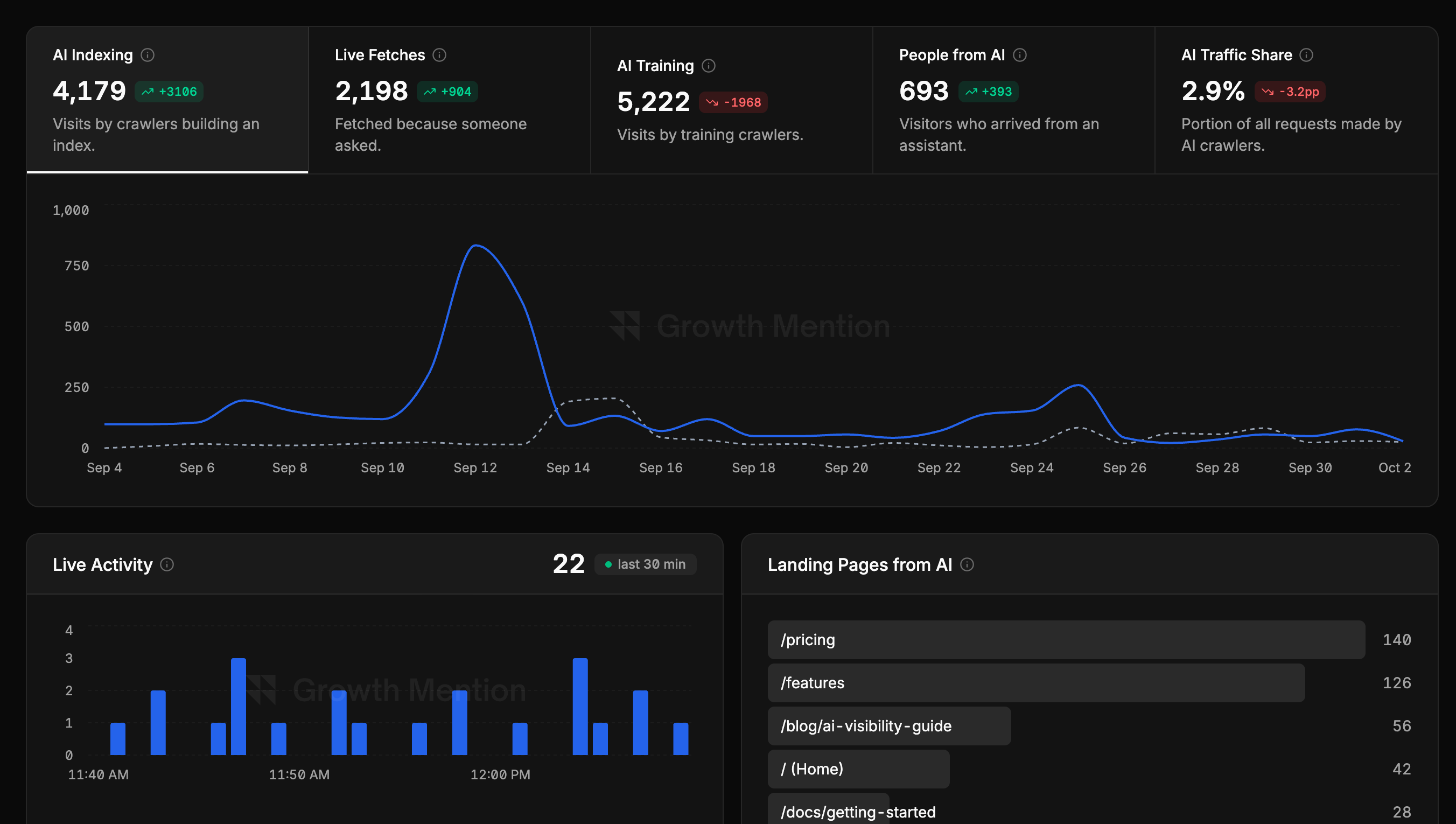Click the info icon beside People from AI
This screenshot has height=824, width=1456.
pos(1020,55)
